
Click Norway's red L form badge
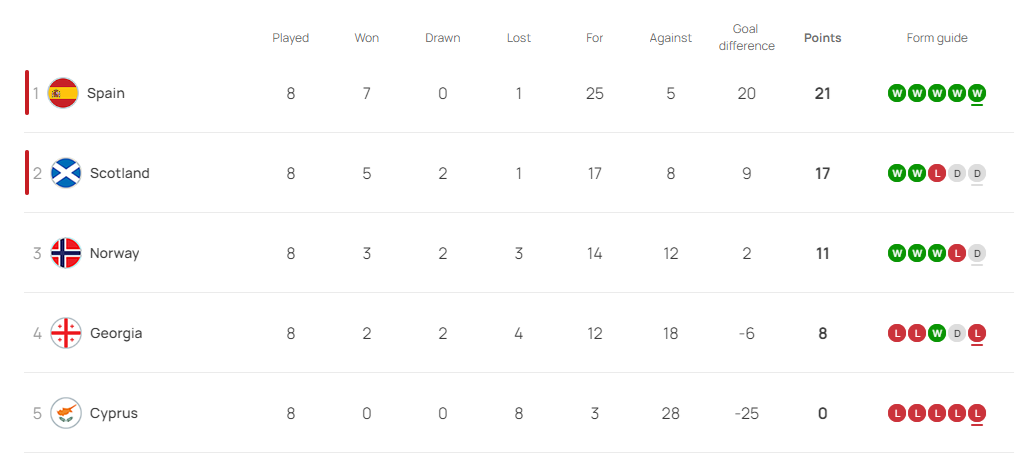[x=957, y=253]
